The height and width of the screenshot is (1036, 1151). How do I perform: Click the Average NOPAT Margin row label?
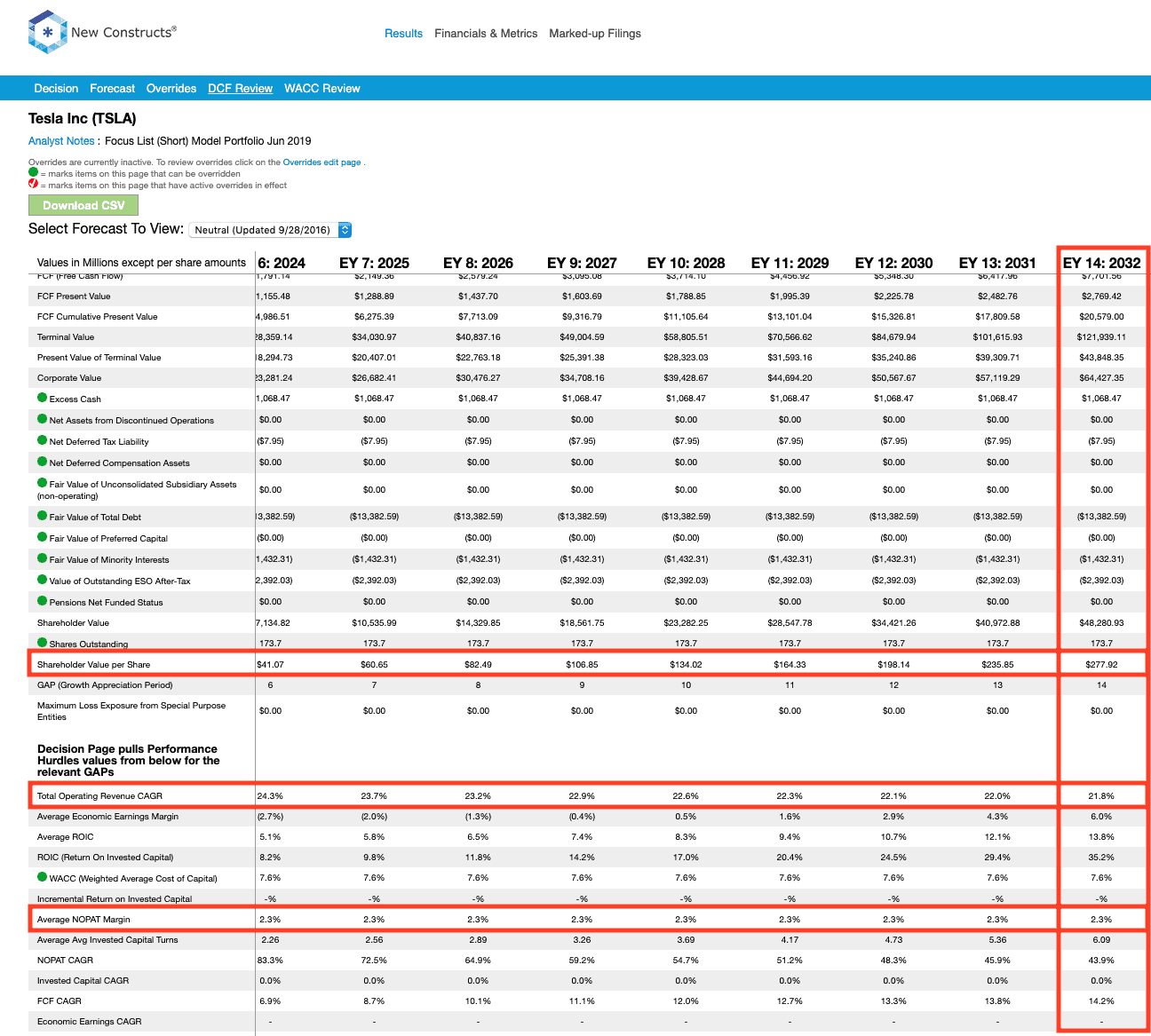click(x=83, y=919)
